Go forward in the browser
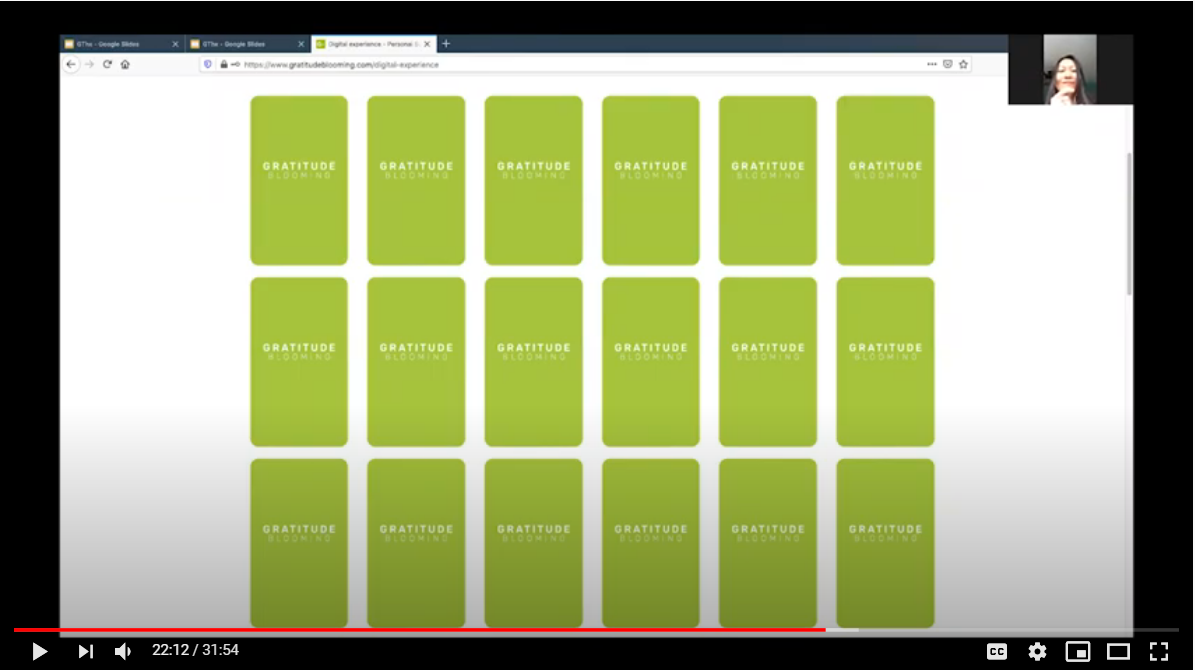Screen dimensions: 1195x670 tap(89, 65)
